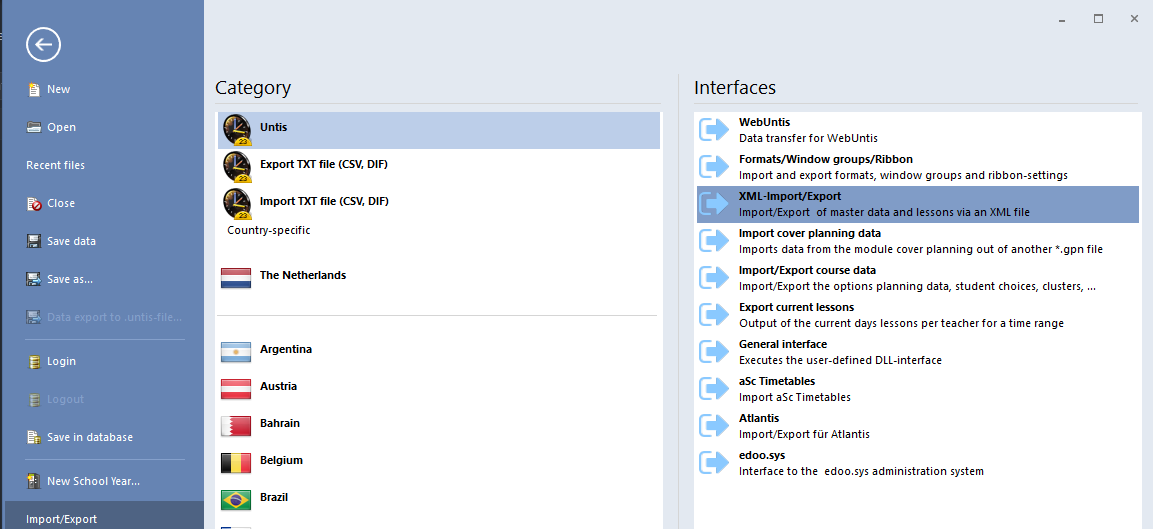
Task: Click 'Executes the user-defined DLL-interface' text
Action: pos(840,361)
